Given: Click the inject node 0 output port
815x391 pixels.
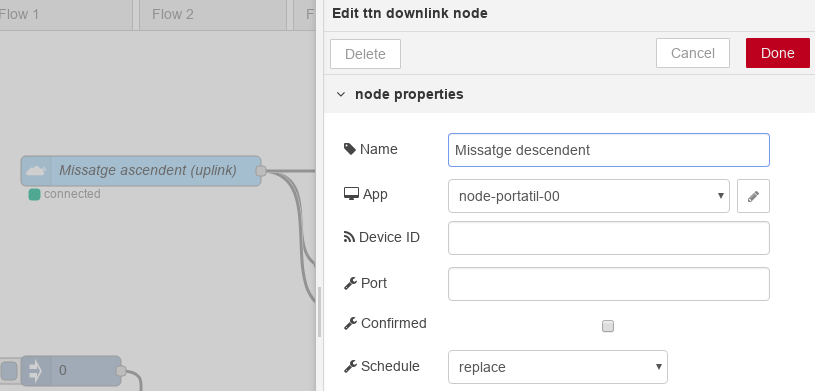Looking at the screenshot, I should coord(121,371).
